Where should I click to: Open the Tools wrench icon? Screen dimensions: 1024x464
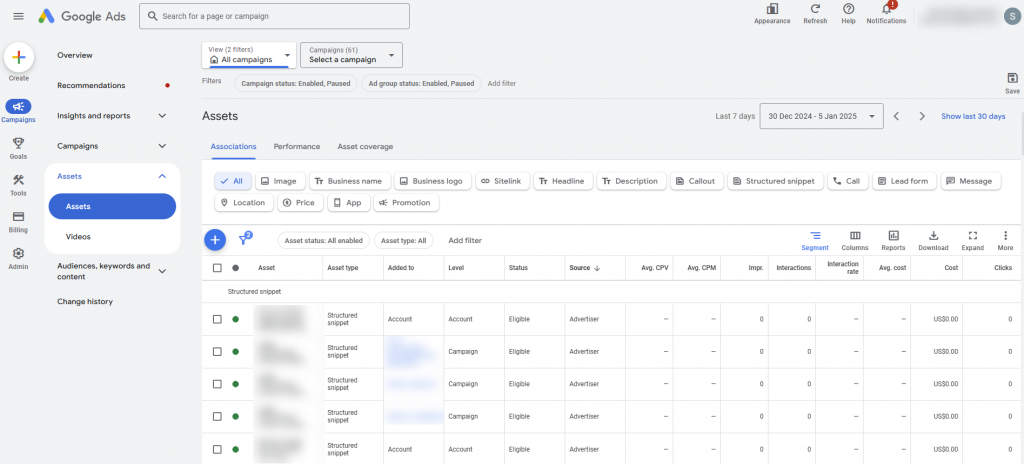pos(19,180)
